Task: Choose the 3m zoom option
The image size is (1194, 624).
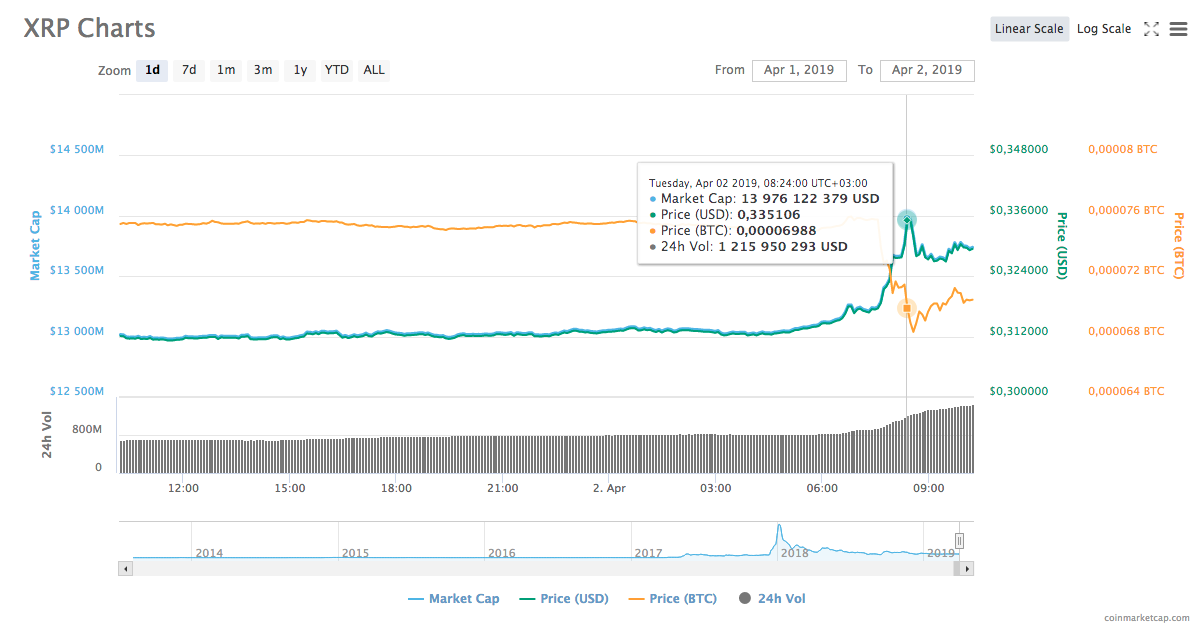Action: coord(263,70)
